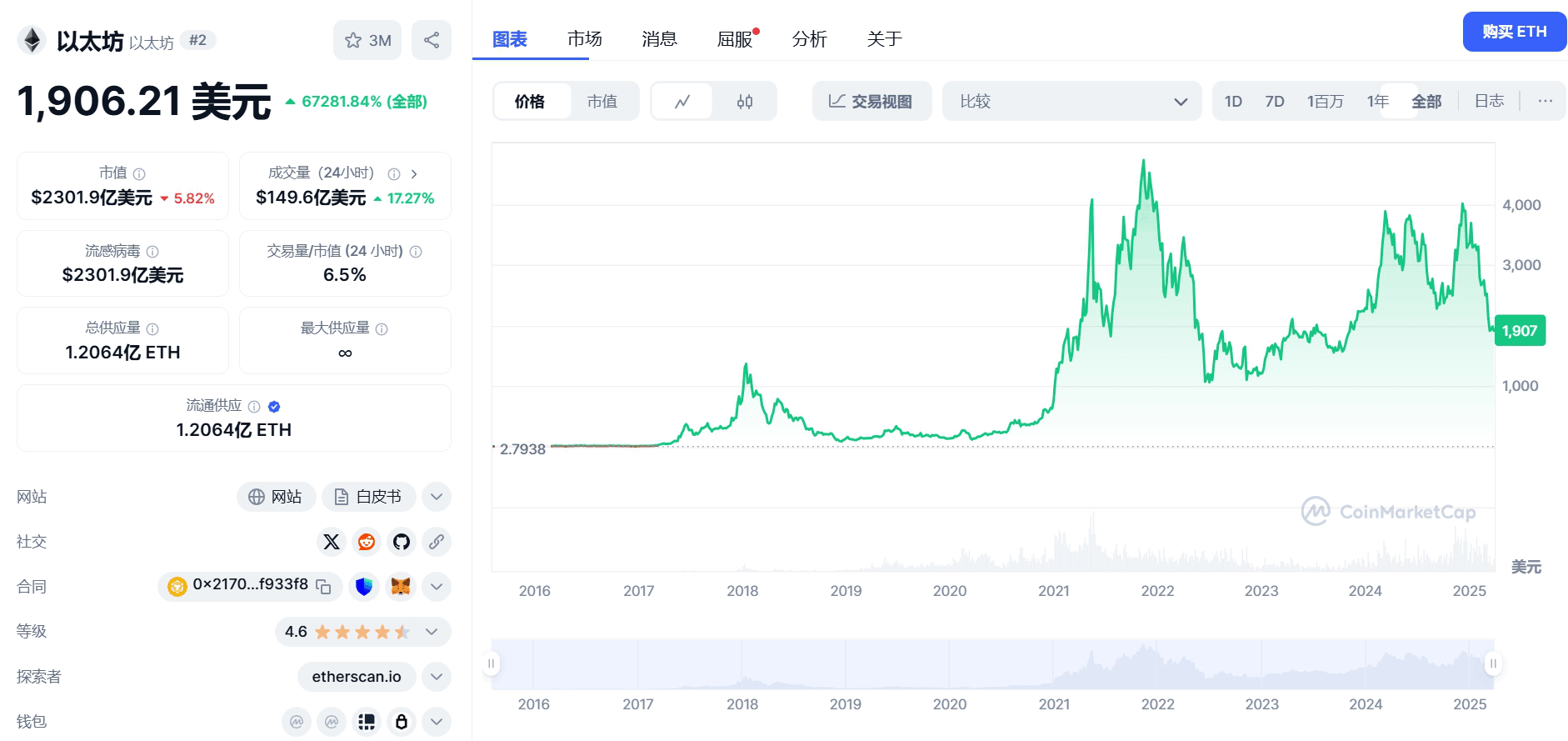Show info tooltip for 市值

pyautogui.click(x=139, y=173)
